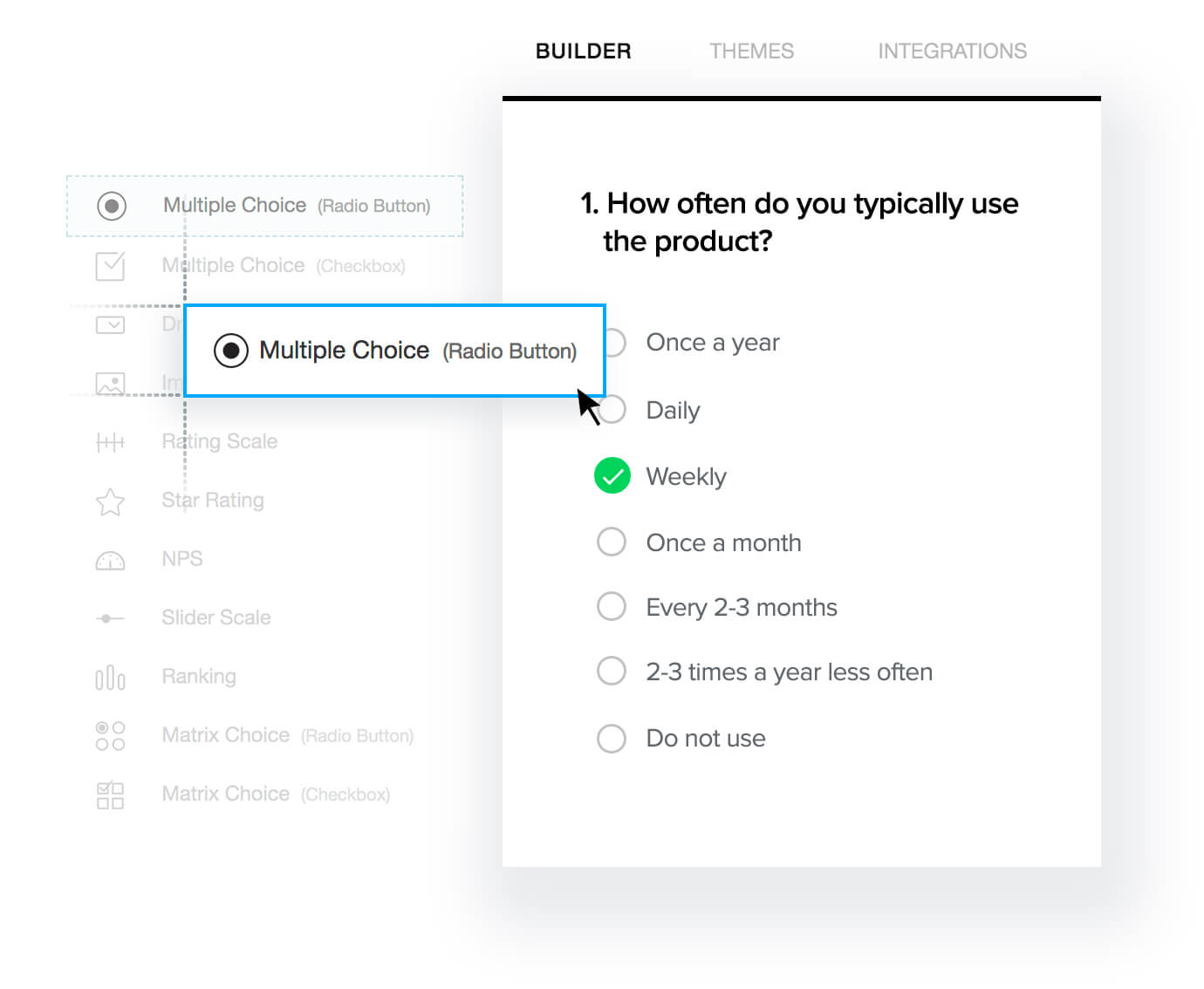Choose the Ranking bars icon

[x=110, y=678]
